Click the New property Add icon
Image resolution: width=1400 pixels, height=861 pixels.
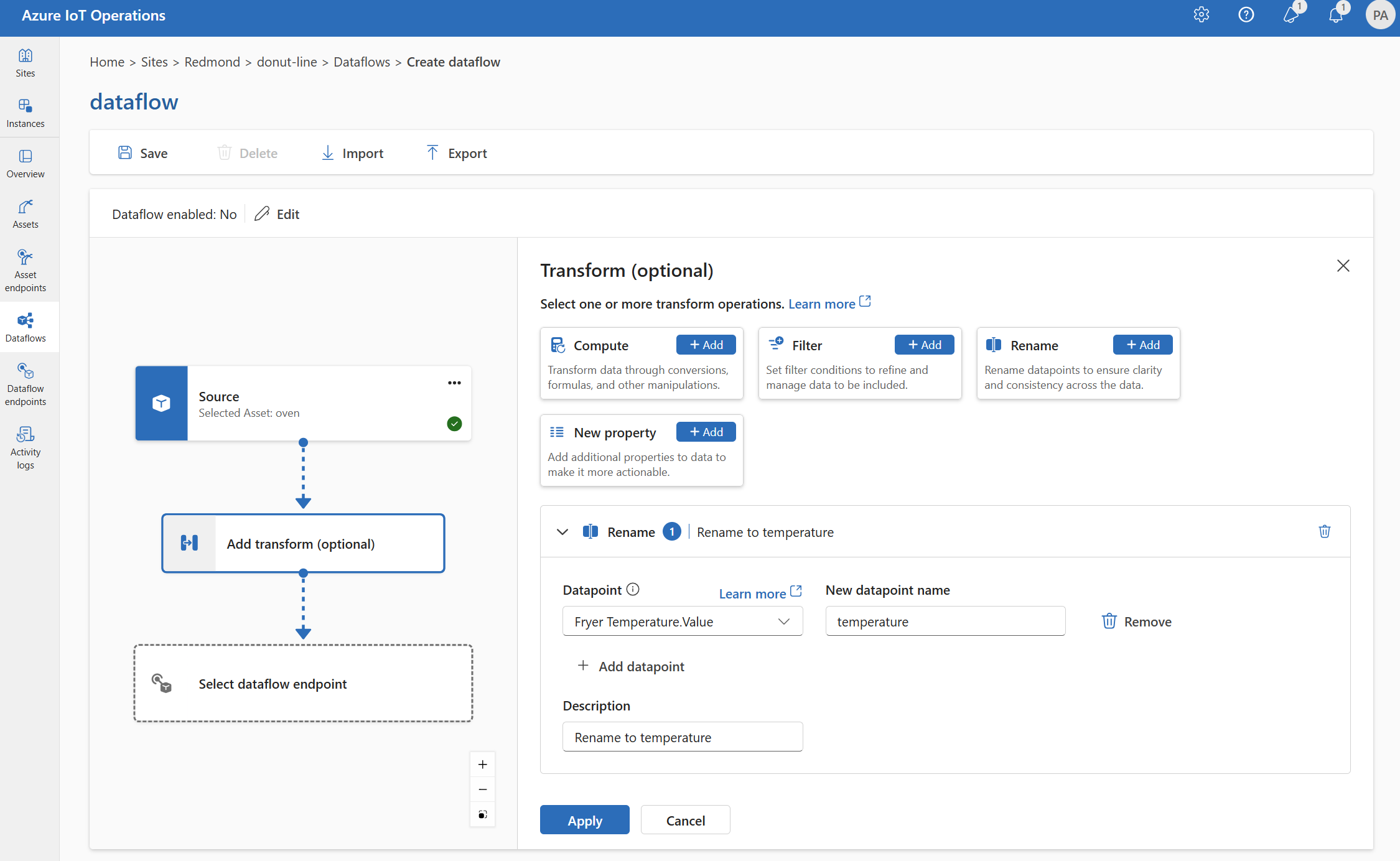(x=706, y=431)
